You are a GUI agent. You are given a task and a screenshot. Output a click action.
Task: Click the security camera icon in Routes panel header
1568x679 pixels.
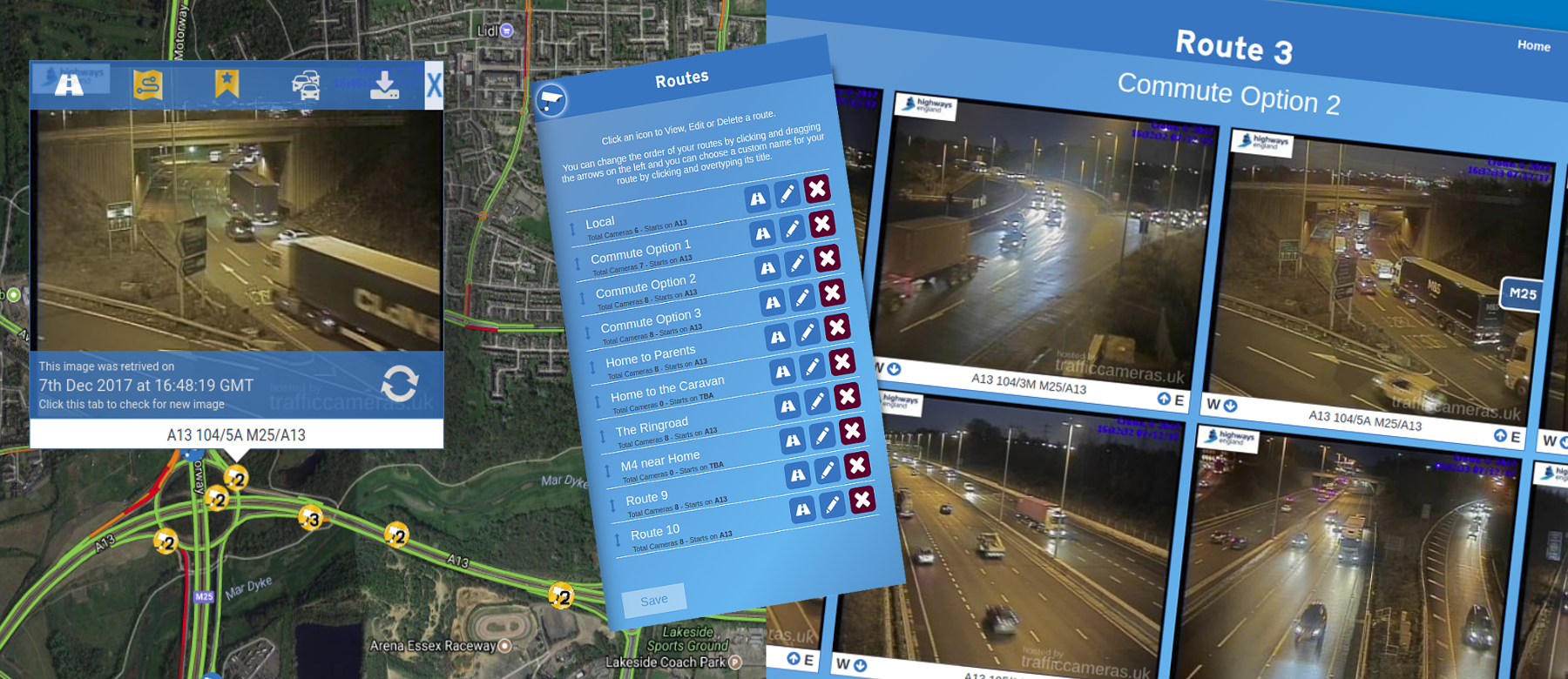[x=551, y=101]
